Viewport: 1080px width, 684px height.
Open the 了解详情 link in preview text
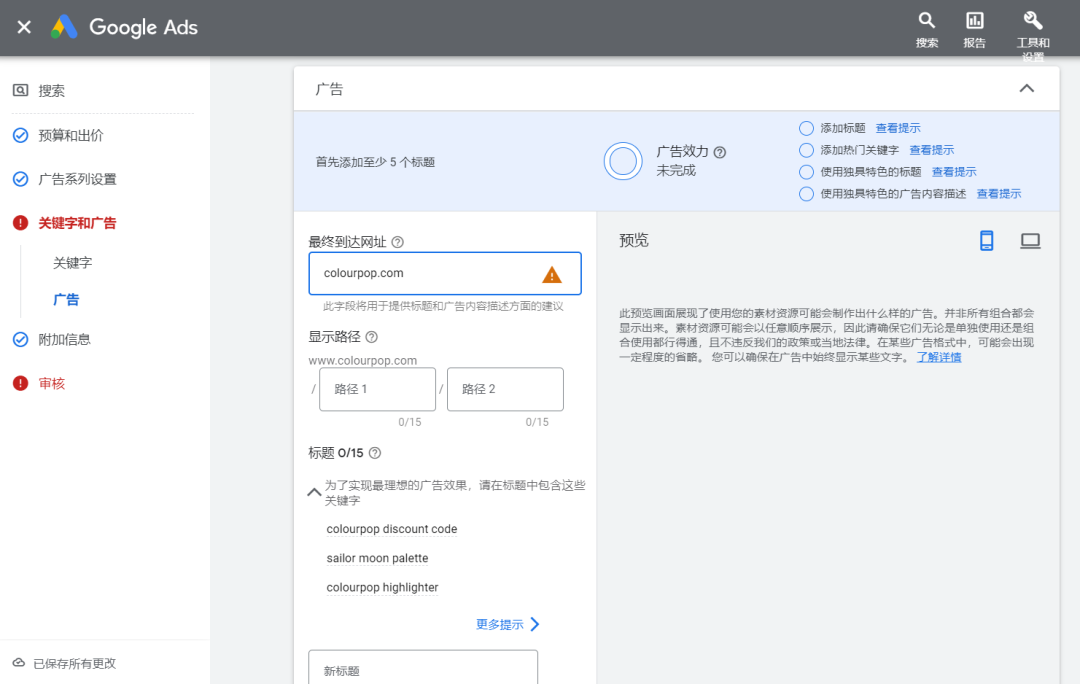pyautogui.click(x=938, y=357)
